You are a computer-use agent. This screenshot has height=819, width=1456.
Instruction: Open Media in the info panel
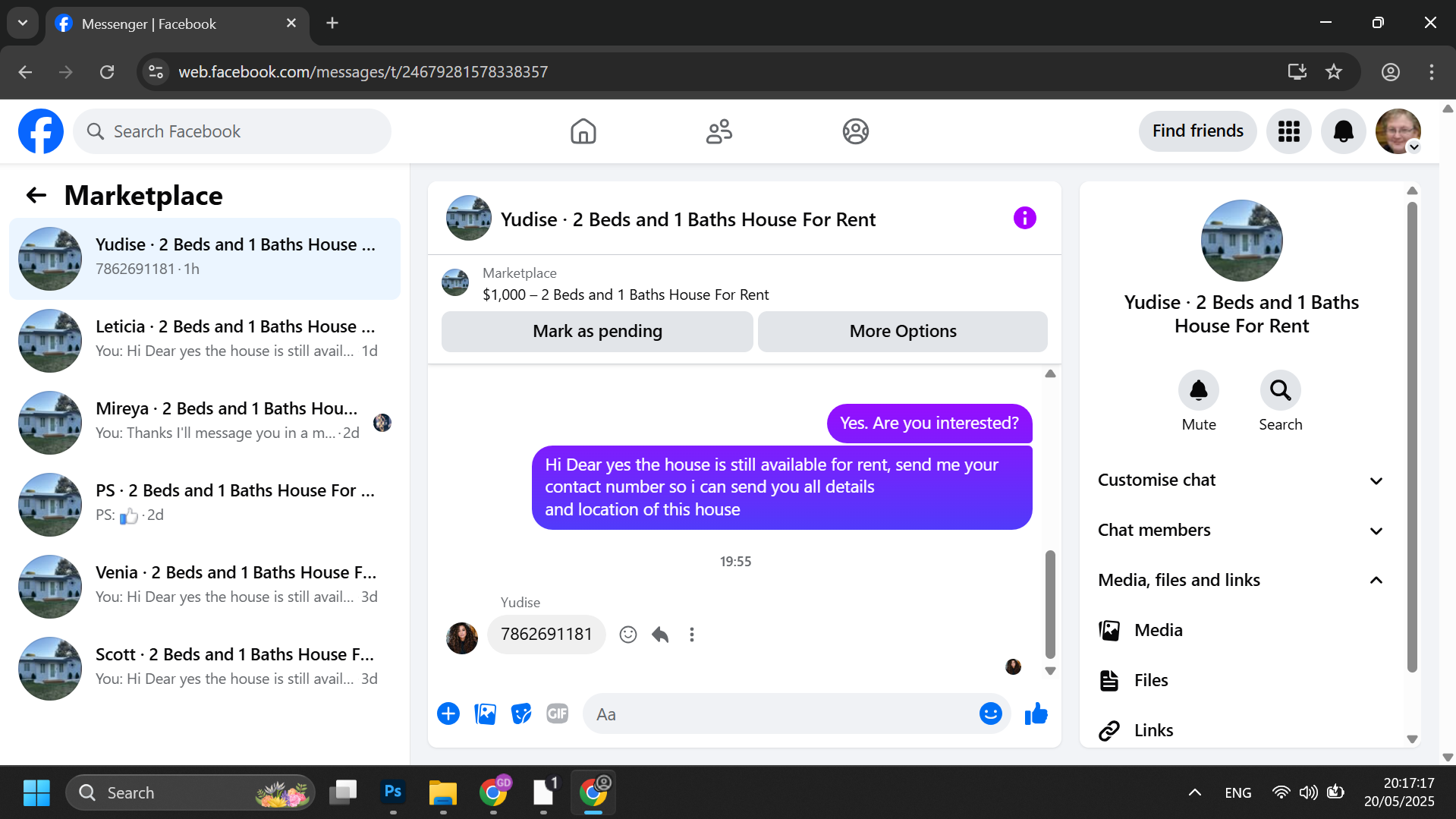(1241, 631)
